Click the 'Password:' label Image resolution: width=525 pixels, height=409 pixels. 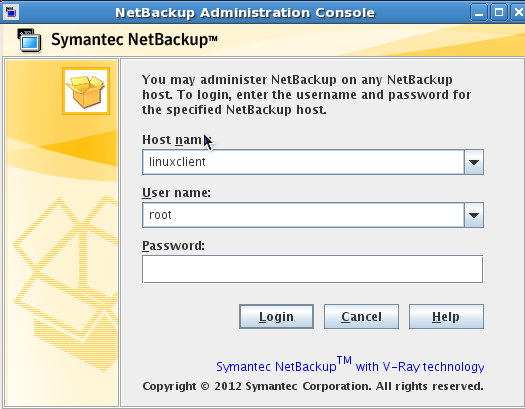pos(173,246)
